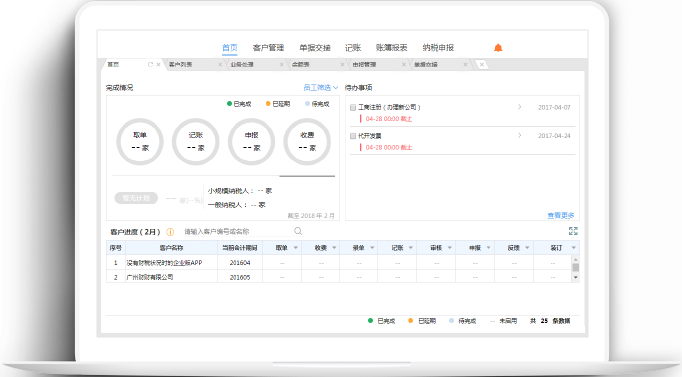Check the 代开发票 to-do checkbox
Viewport: 682px width, 377px height.
click(x=353, y=136)
